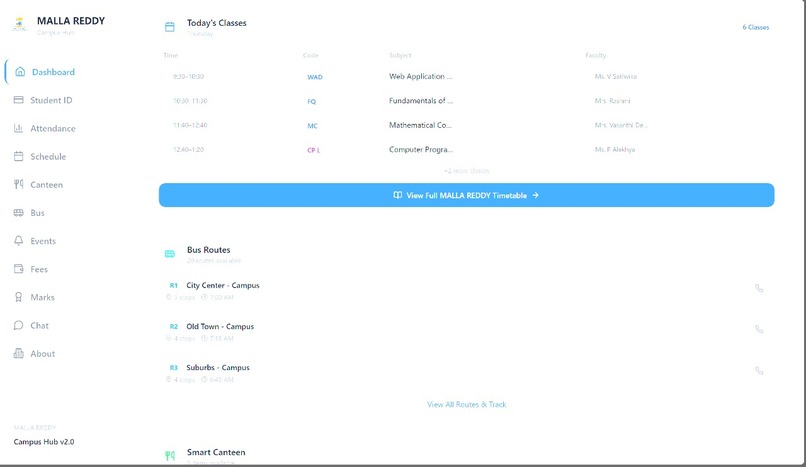Click the Fees wallet icon
This screenshot has width=806, height=467.
coord(19,269)
